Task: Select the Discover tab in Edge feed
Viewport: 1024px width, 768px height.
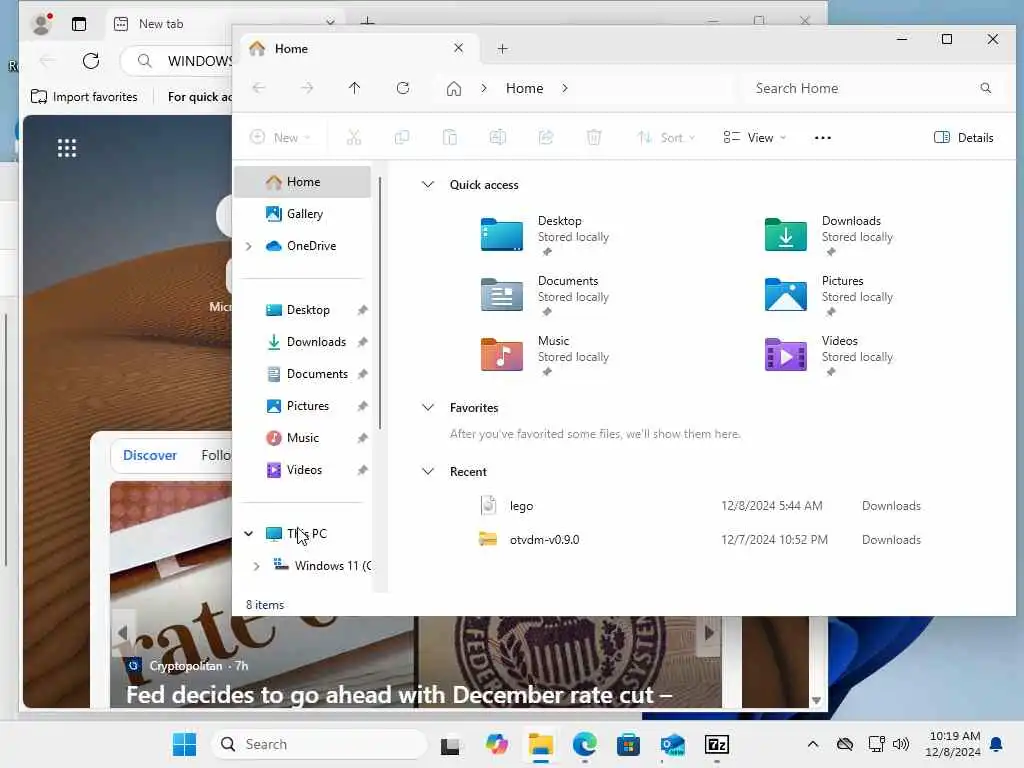Action: point(150,455)
